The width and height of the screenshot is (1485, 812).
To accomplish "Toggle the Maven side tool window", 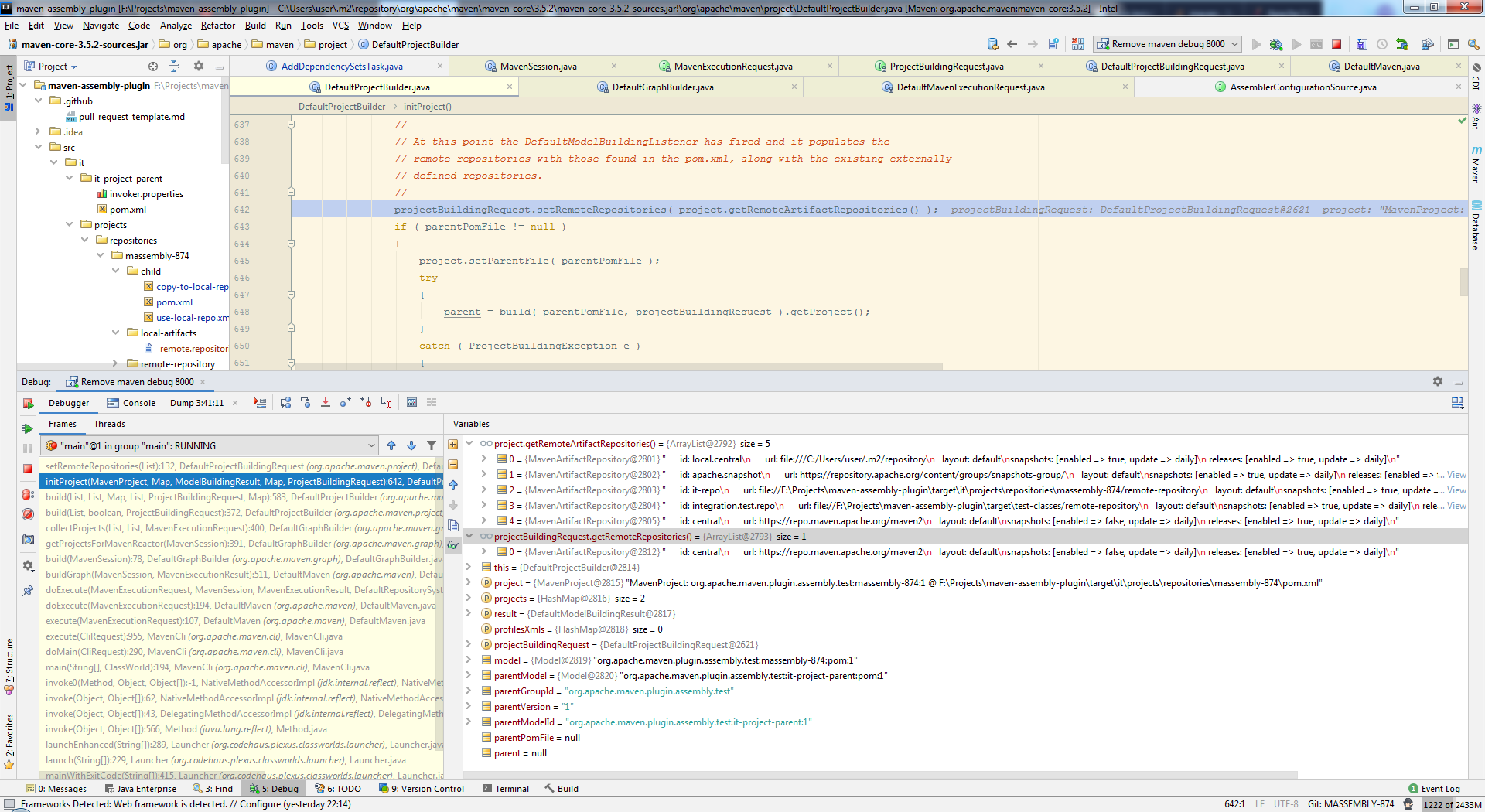I will click(x=1476, y=165).
